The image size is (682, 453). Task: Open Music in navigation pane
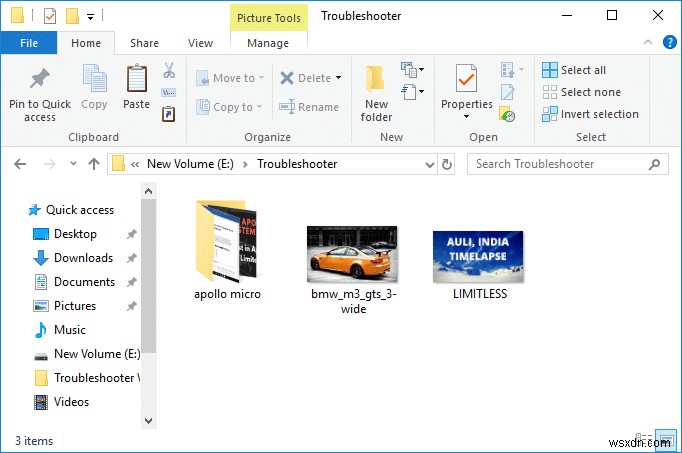coord(60,330)
